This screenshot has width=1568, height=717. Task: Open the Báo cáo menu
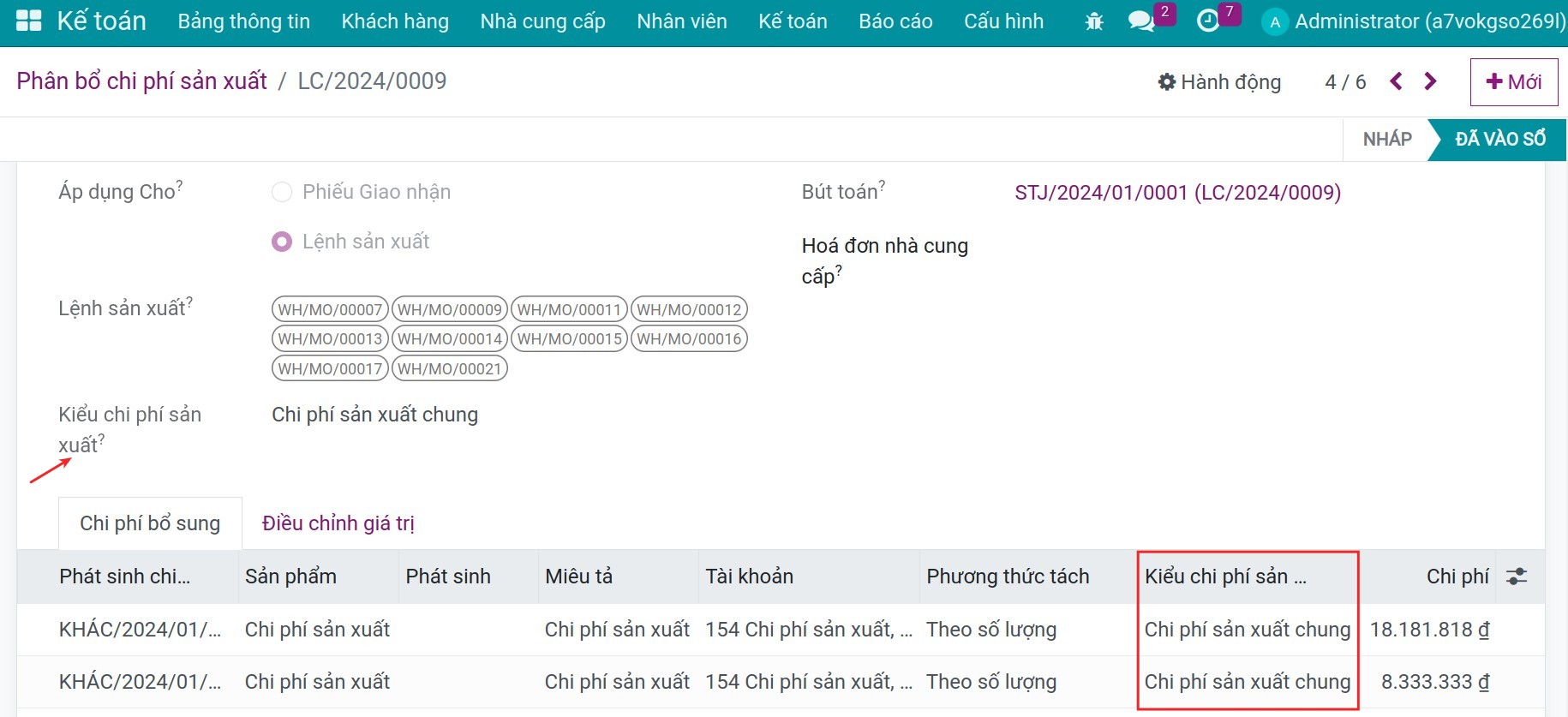coord(895,21)
